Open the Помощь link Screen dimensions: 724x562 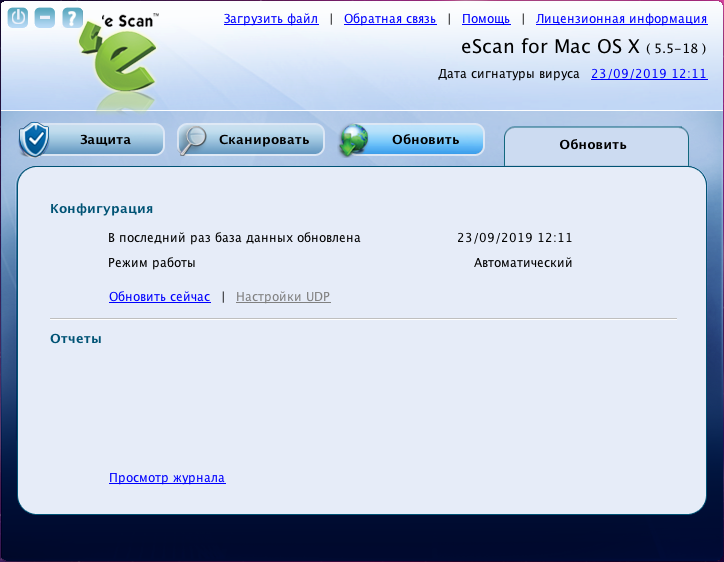[486, 19]
